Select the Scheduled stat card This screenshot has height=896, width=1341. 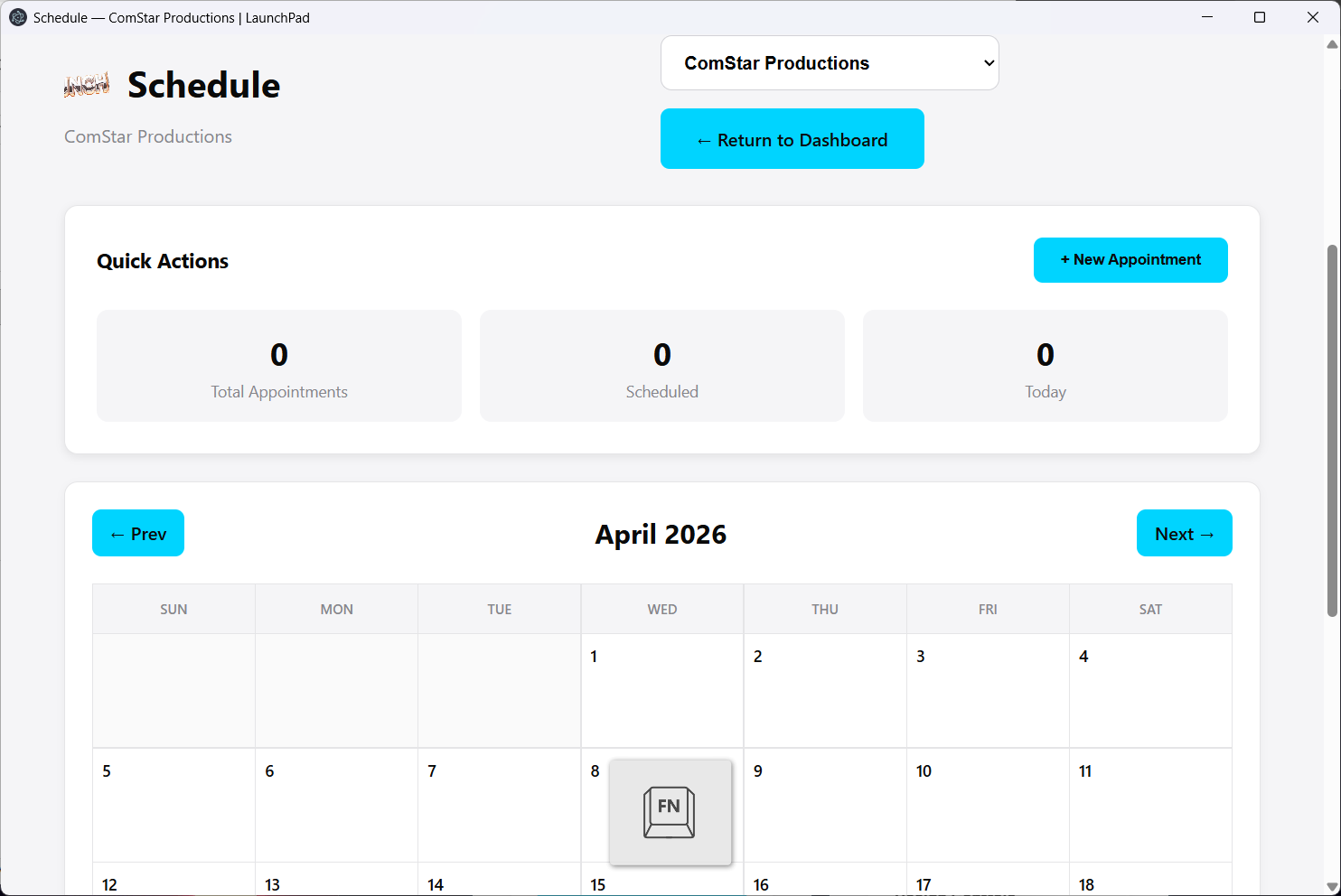[662, 366]
